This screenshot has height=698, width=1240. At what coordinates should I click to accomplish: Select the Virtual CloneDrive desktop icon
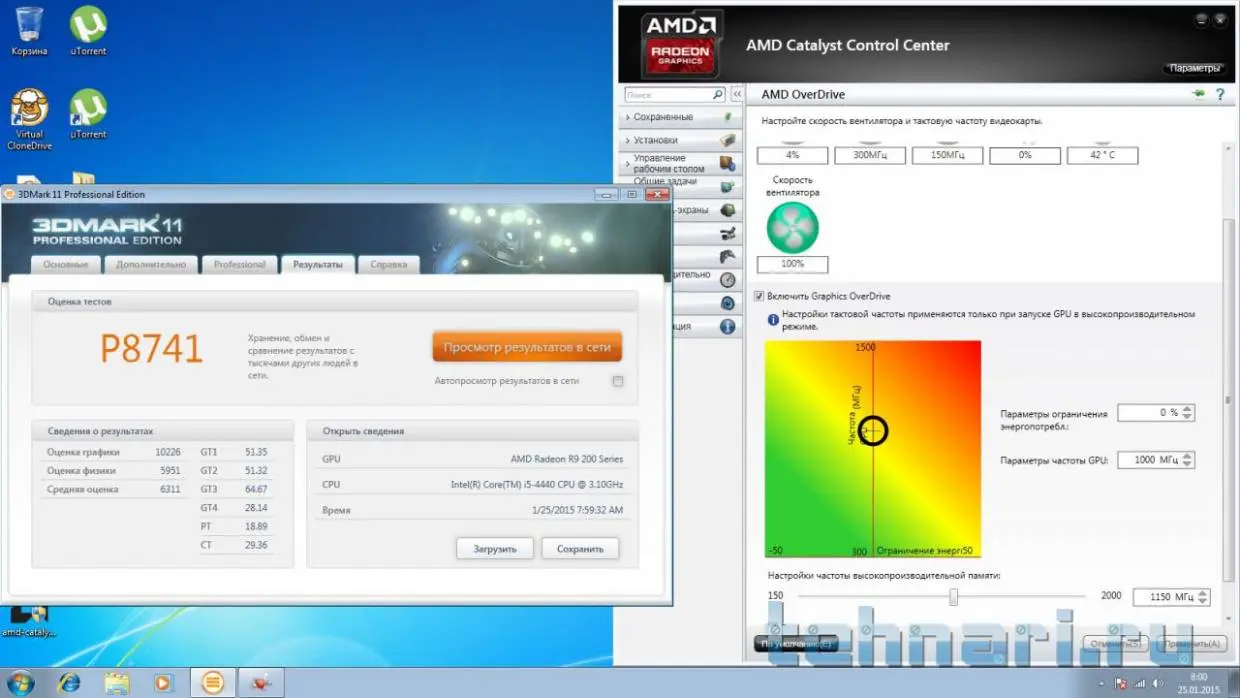pyautogui.click(x=29, y=119)
